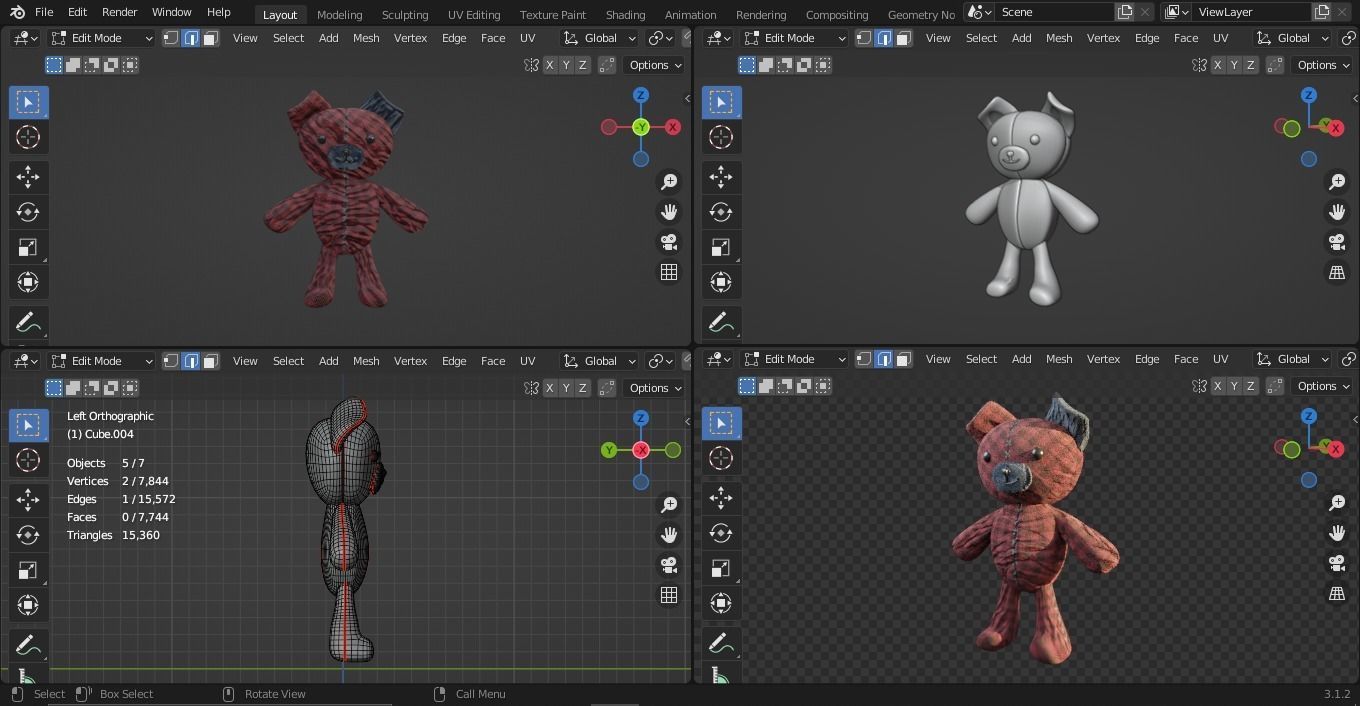Select the Rotate tool in bottom-left viewport

[28, 535]
